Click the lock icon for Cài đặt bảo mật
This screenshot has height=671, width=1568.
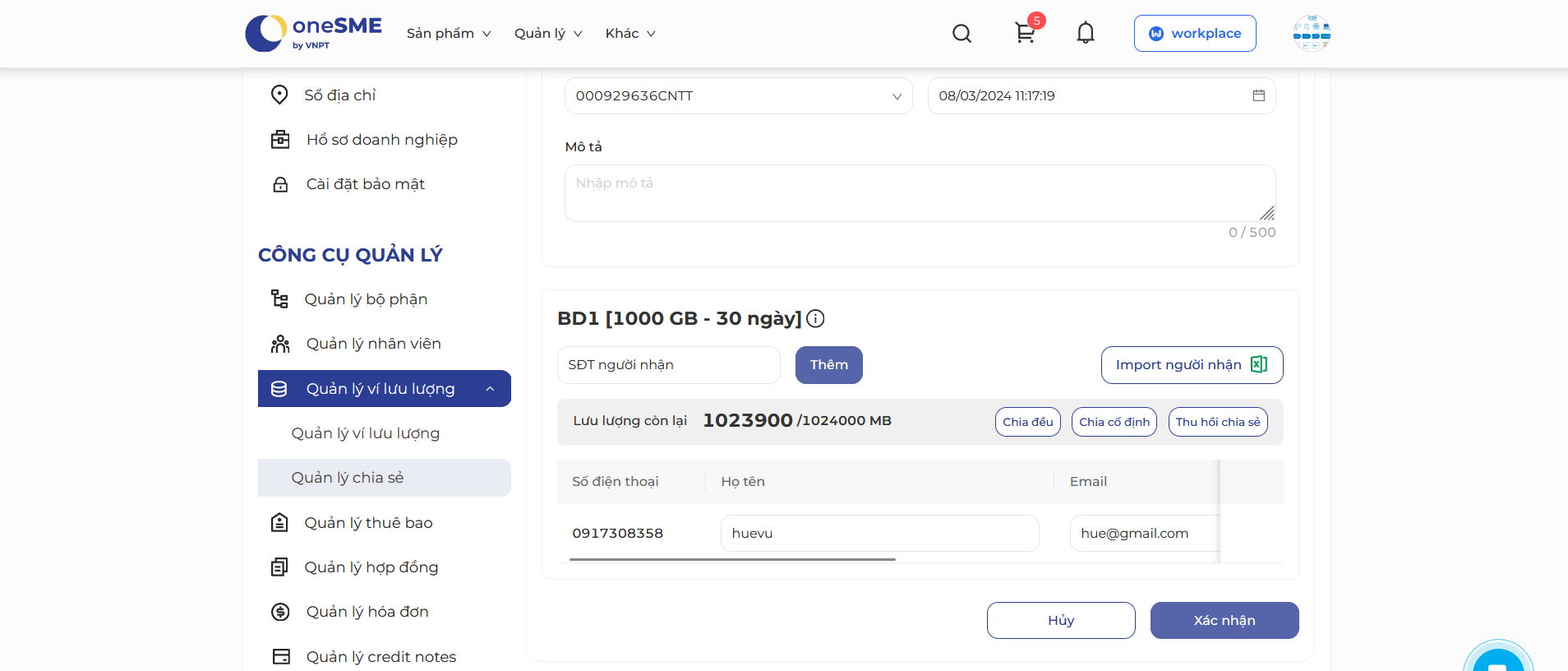tap(280, 184)
